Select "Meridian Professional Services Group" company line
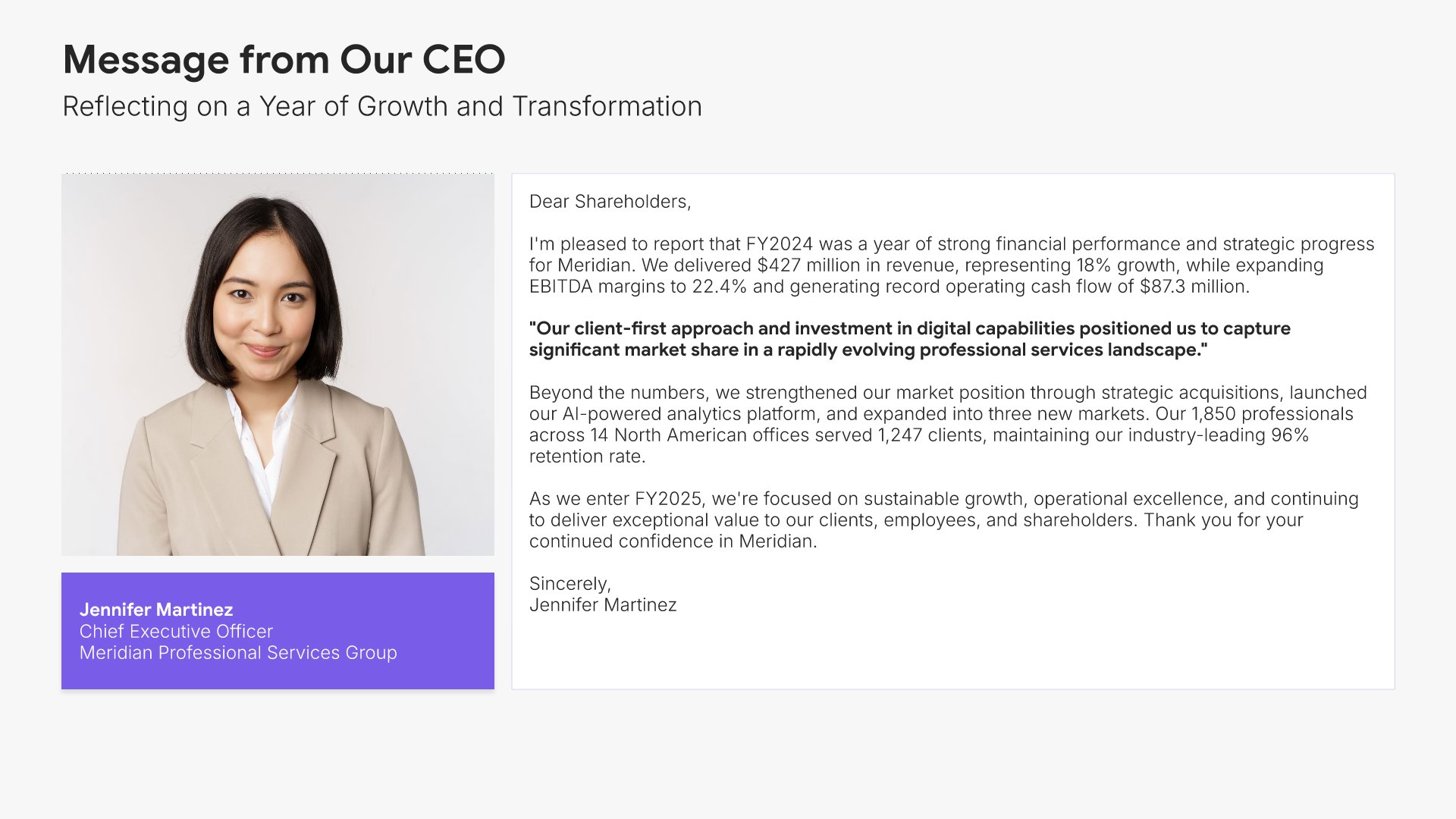Screen dimensions: 1456x819 (x=238, y=652)
